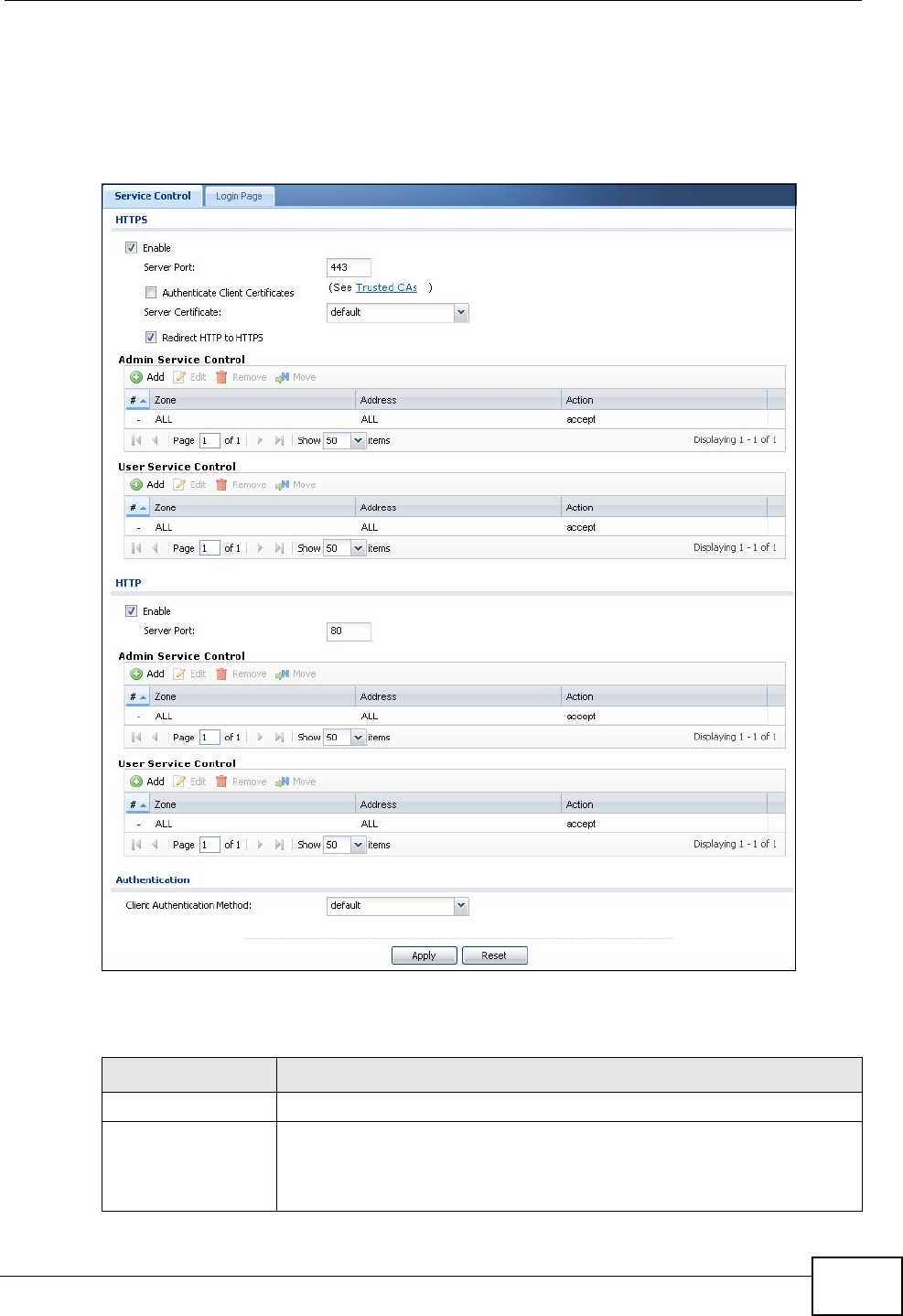Add rule in HTTPS User Service Control

(x=147, y=485)
